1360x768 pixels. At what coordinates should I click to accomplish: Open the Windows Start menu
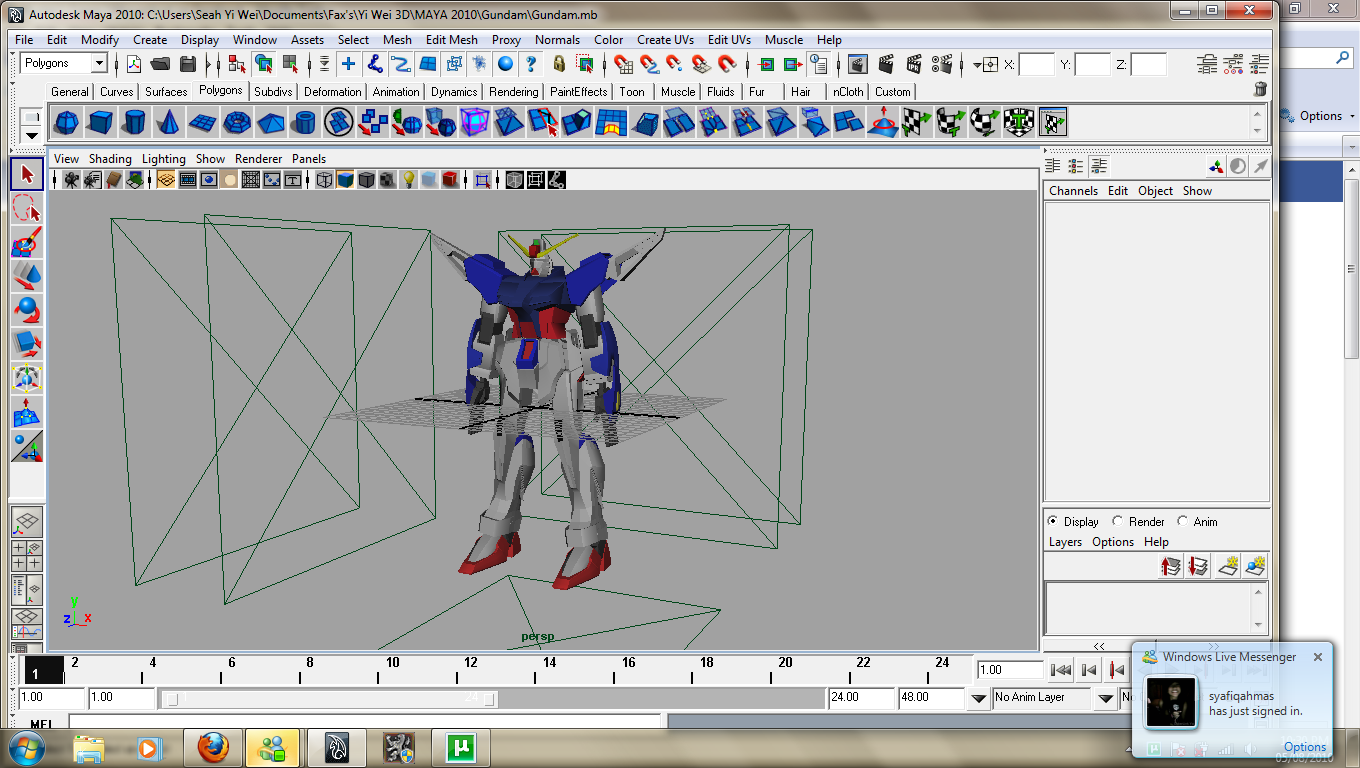[x=27, y=747]
